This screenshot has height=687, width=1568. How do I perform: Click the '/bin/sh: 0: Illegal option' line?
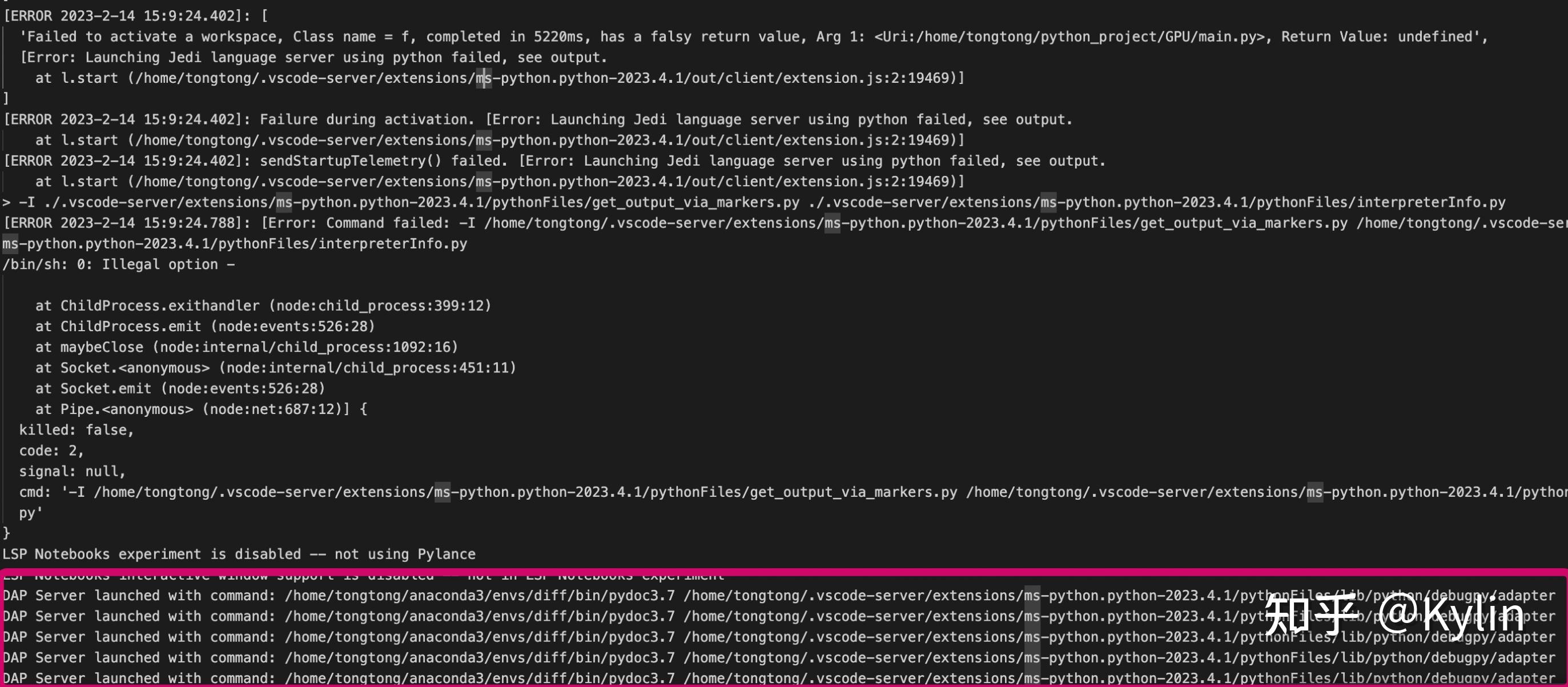click(x=119, y=264)
